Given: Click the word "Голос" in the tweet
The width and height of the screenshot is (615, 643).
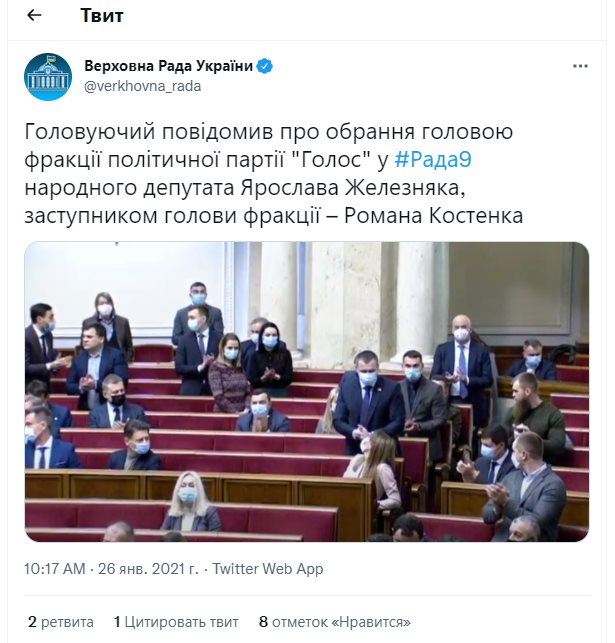Looking at the screenshot, I should 322,158.
